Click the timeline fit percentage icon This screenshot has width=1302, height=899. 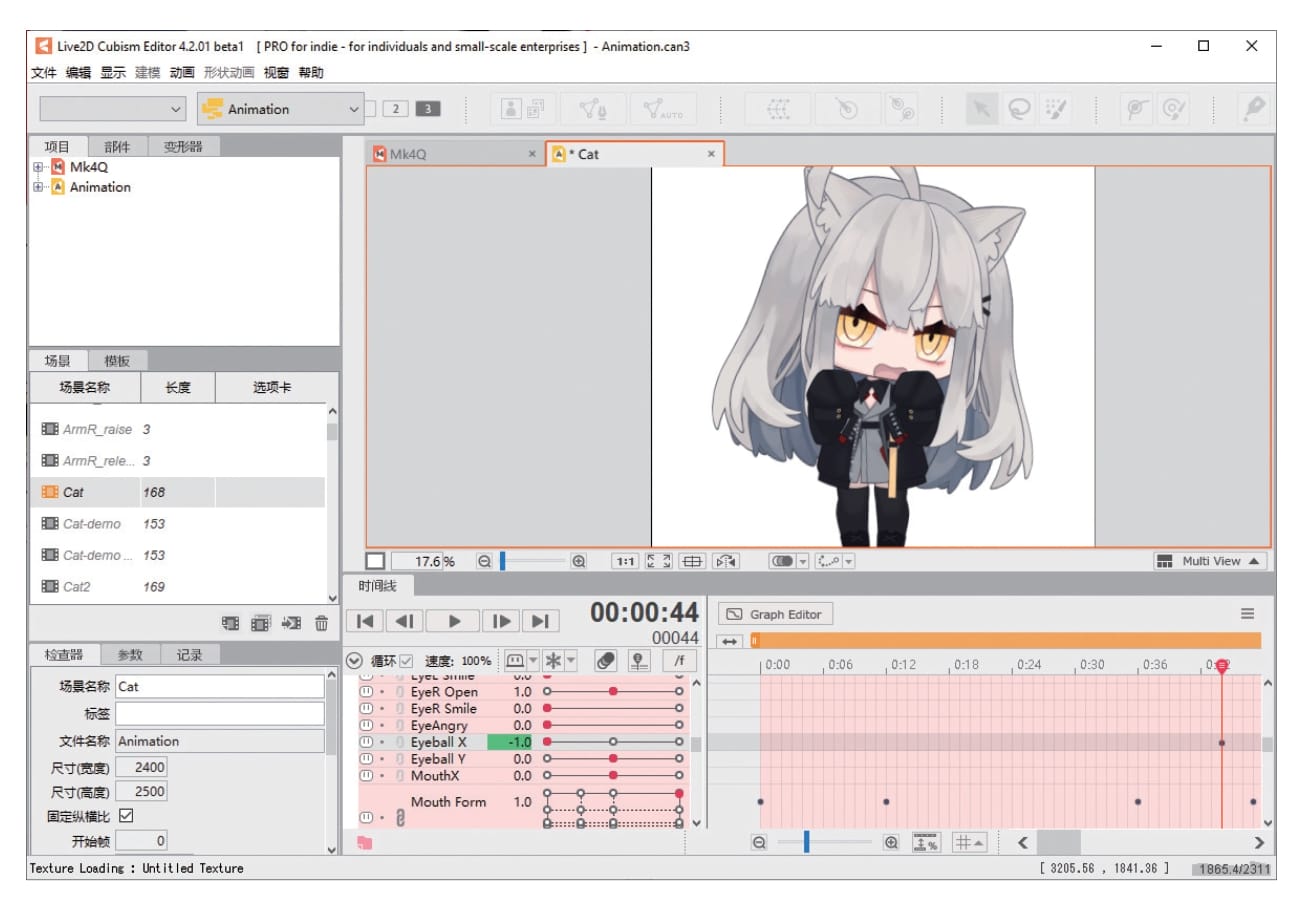[x=927, y=843]
